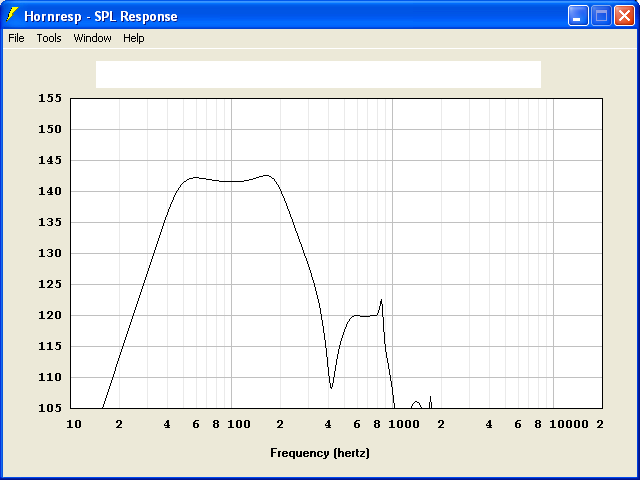Image resolution: width=640 pixels, height=480 pixels.
Task: Click the 1000 frequency axis label
Action: coord(404,424)
